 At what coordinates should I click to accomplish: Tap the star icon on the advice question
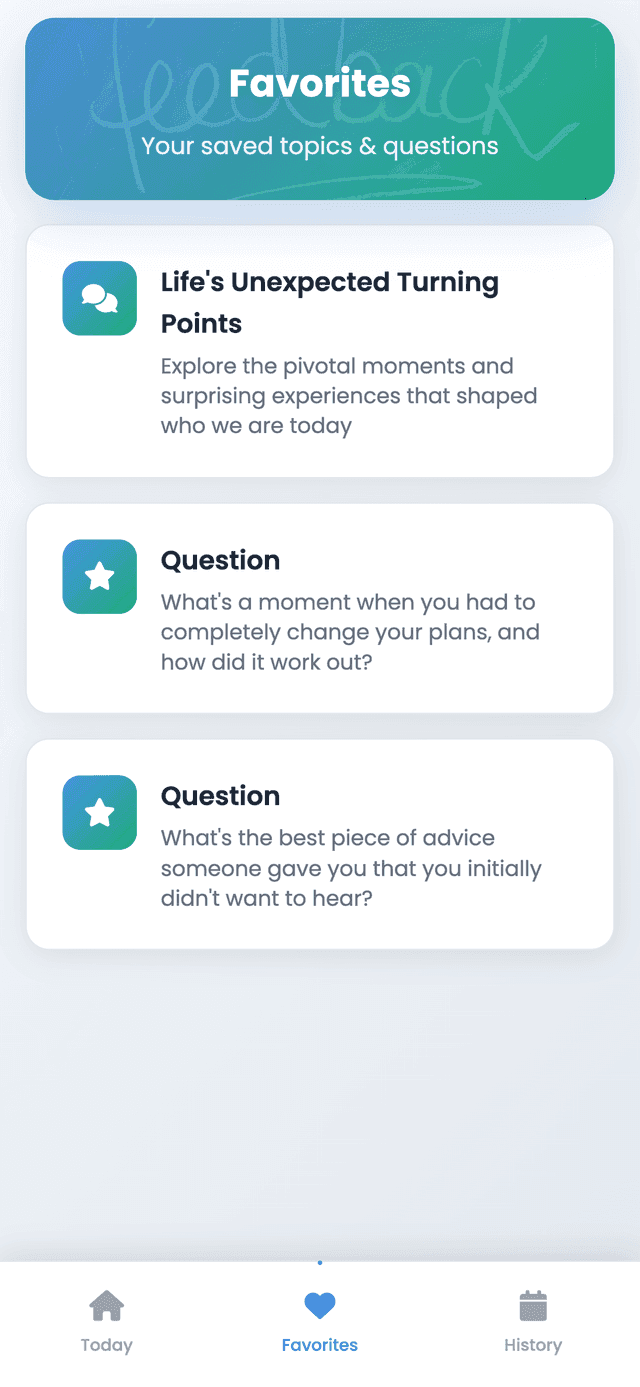point(99,812)
